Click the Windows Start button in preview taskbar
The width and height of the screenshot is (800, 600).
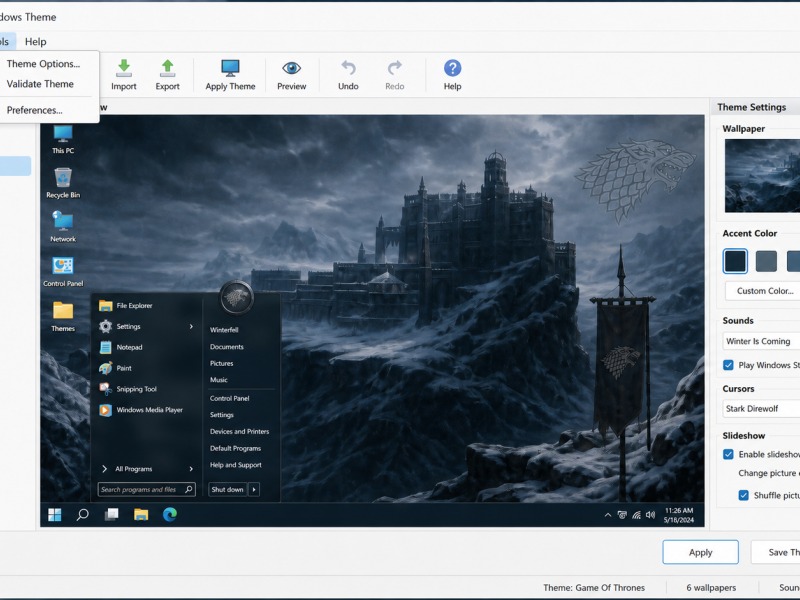[55, 515]
